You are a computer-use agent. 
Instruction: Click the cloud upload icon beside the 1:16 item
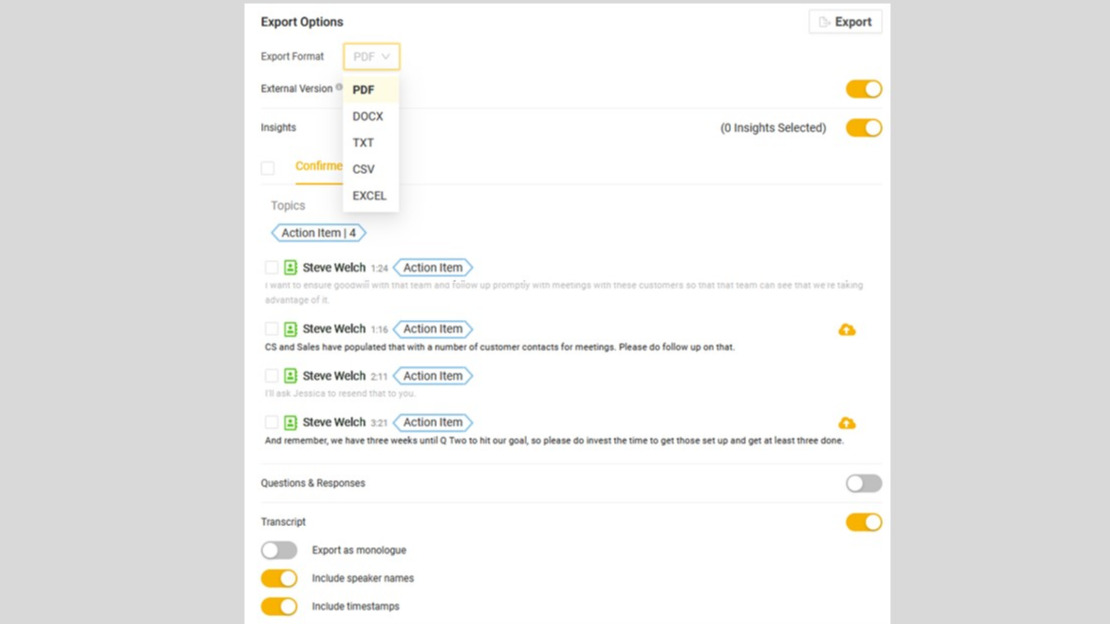[847, 330]
